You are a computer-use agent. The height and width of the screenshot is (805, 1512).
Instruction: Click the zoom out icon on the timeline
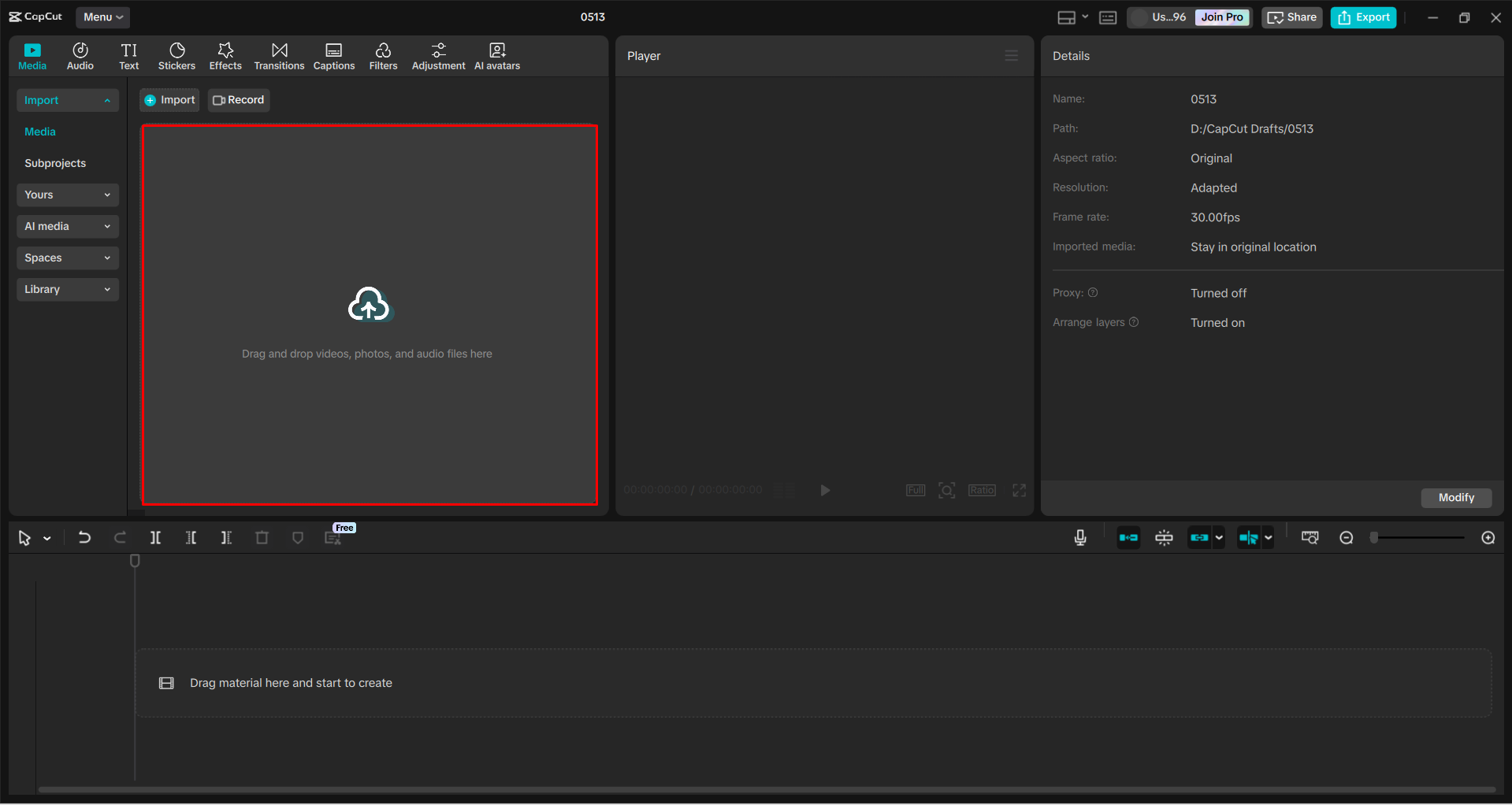(1347, 537)
